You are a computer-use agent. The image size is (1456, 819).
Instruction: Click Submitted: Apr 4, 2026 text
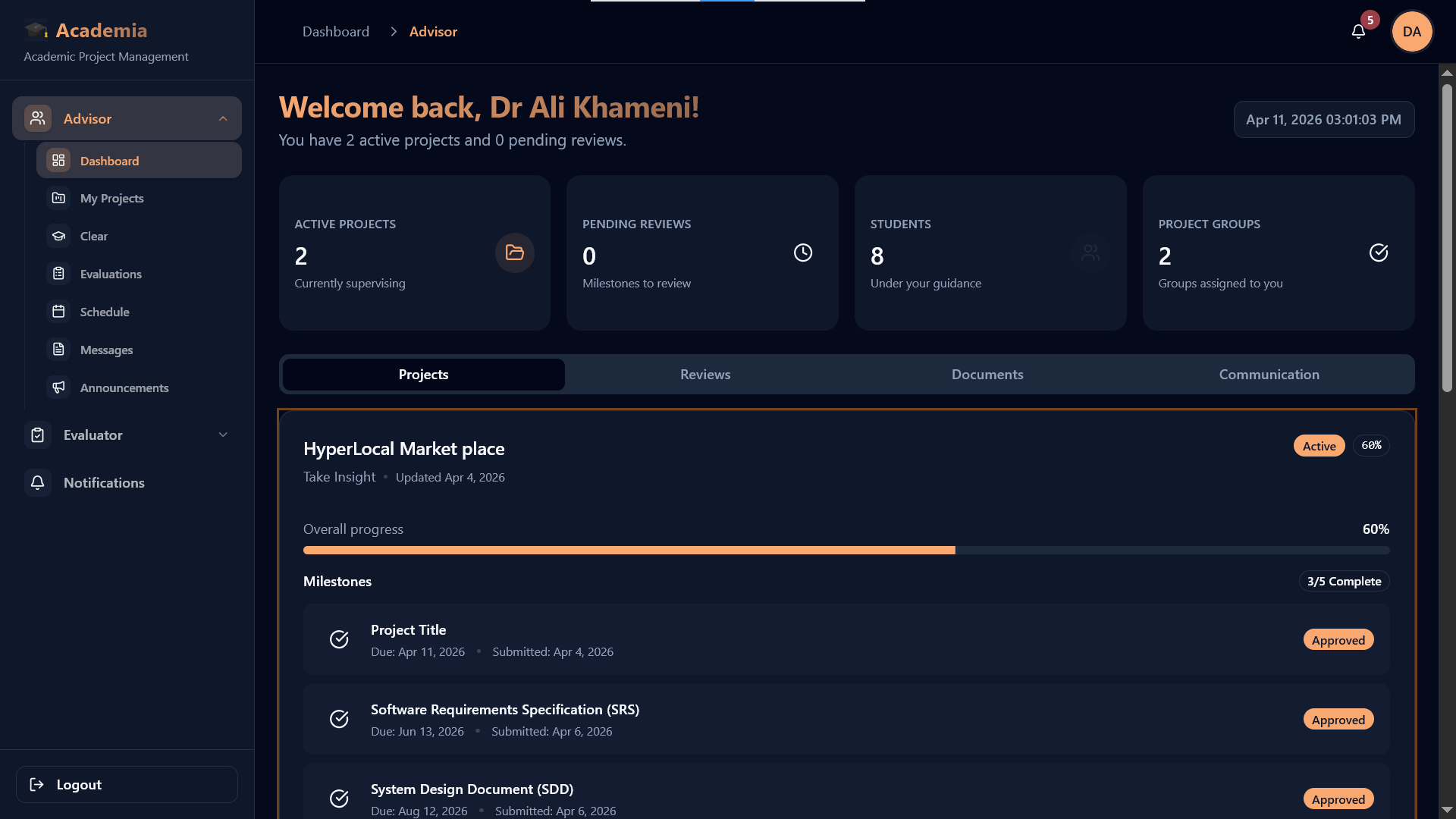(x=553, y=652)
